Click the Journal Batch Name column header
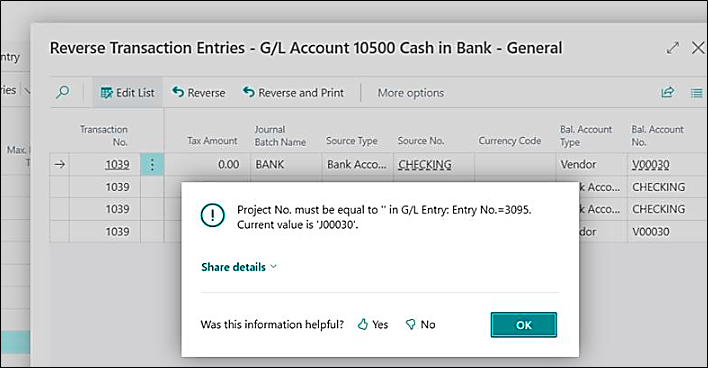The height and width of the screenshot is (368, 708). 280,135
